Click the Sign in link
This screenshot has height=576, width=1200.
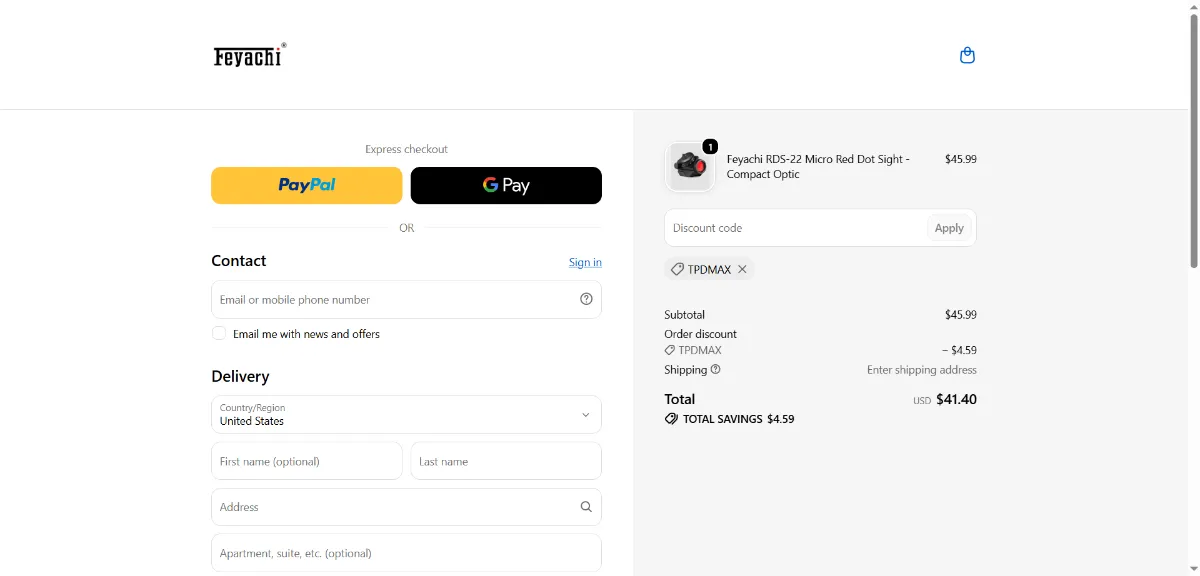click(x=585, y=262)
